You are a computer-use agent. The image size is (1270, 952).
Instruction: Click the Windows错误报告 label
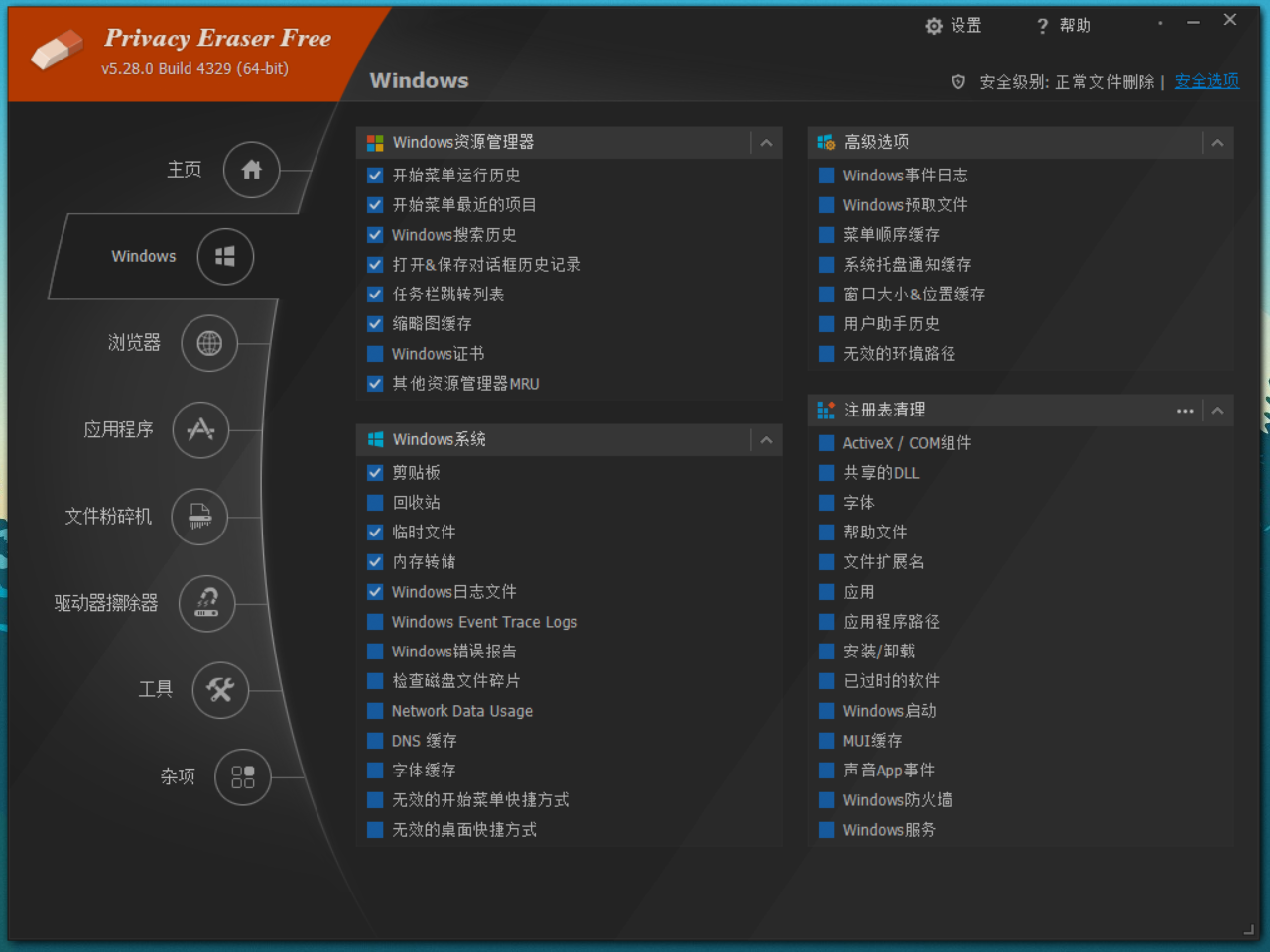(454, 652)
